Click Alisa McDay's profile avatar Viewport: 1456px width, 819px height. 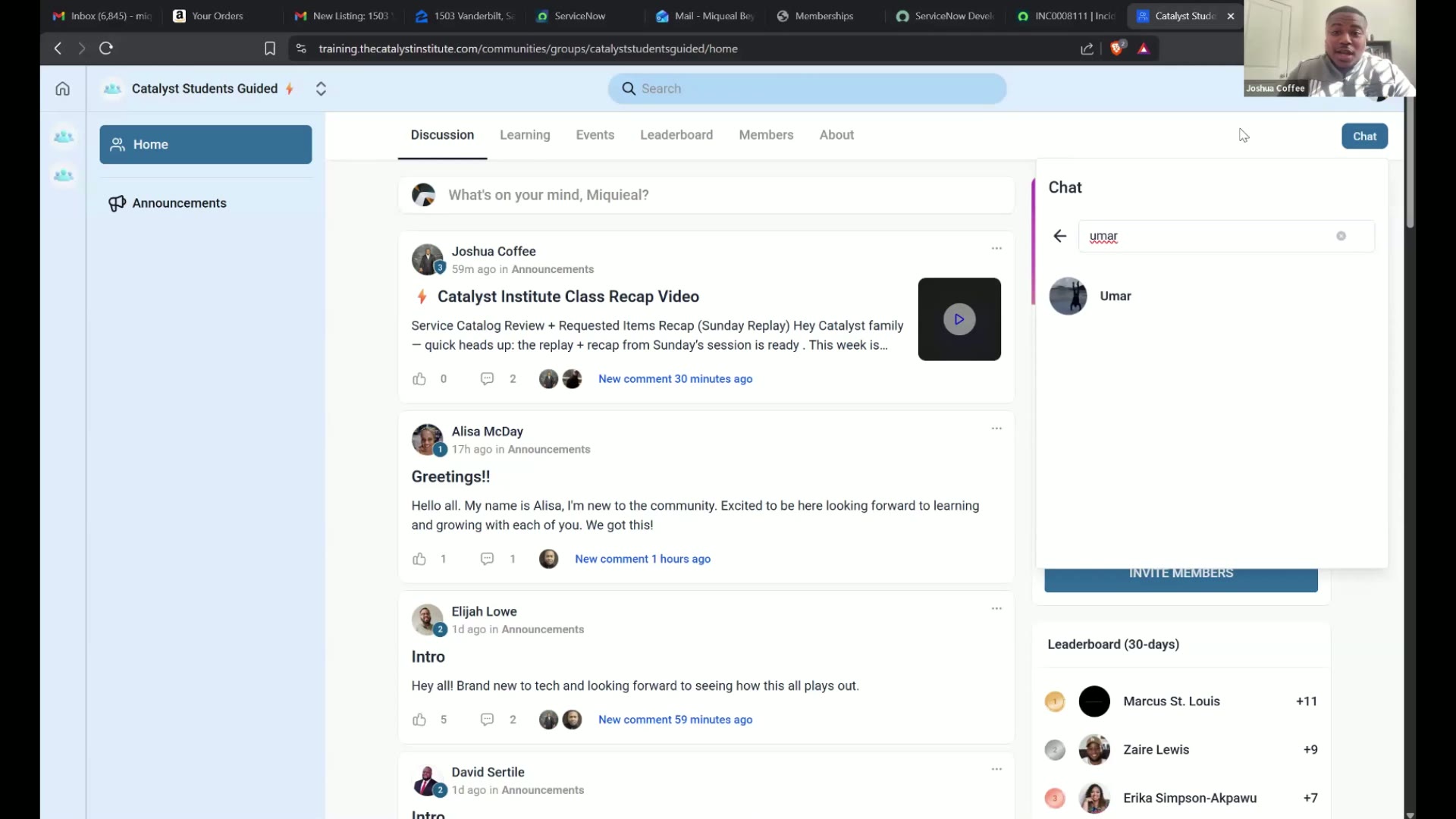click(x=427, y=440)
